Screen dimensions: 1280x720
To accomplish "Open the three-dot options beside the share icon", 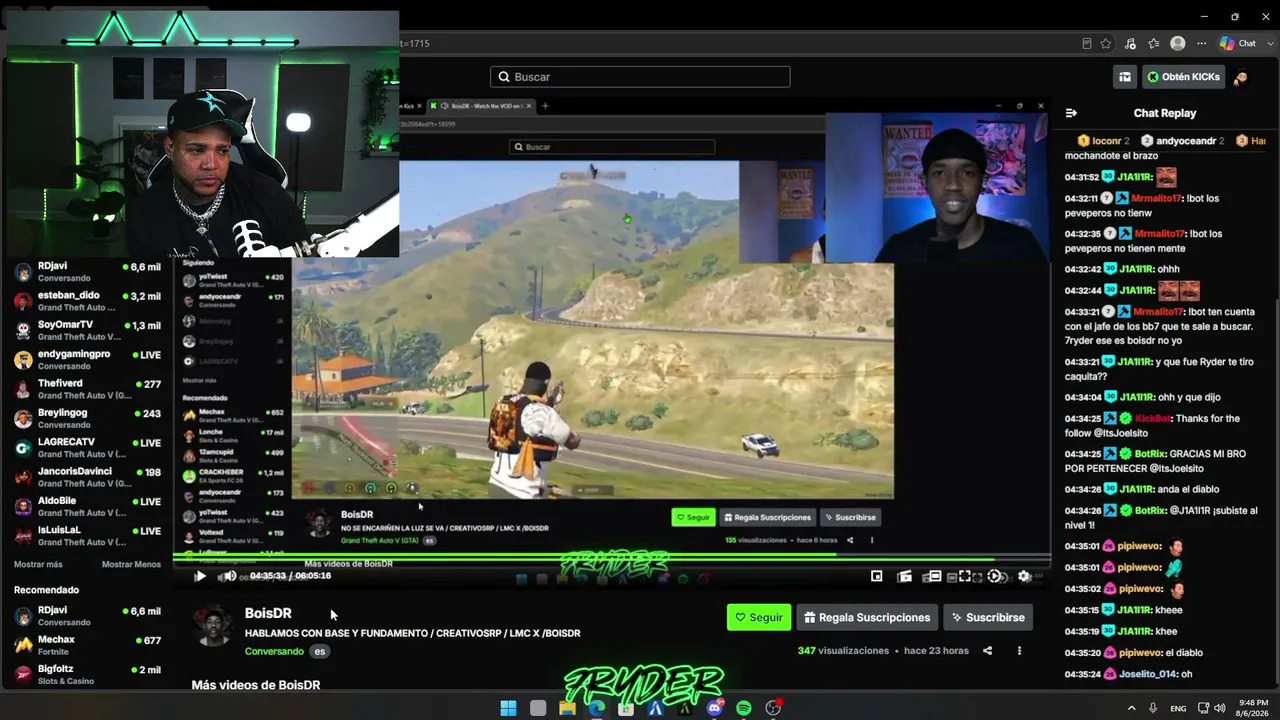I will point(1019,651).
